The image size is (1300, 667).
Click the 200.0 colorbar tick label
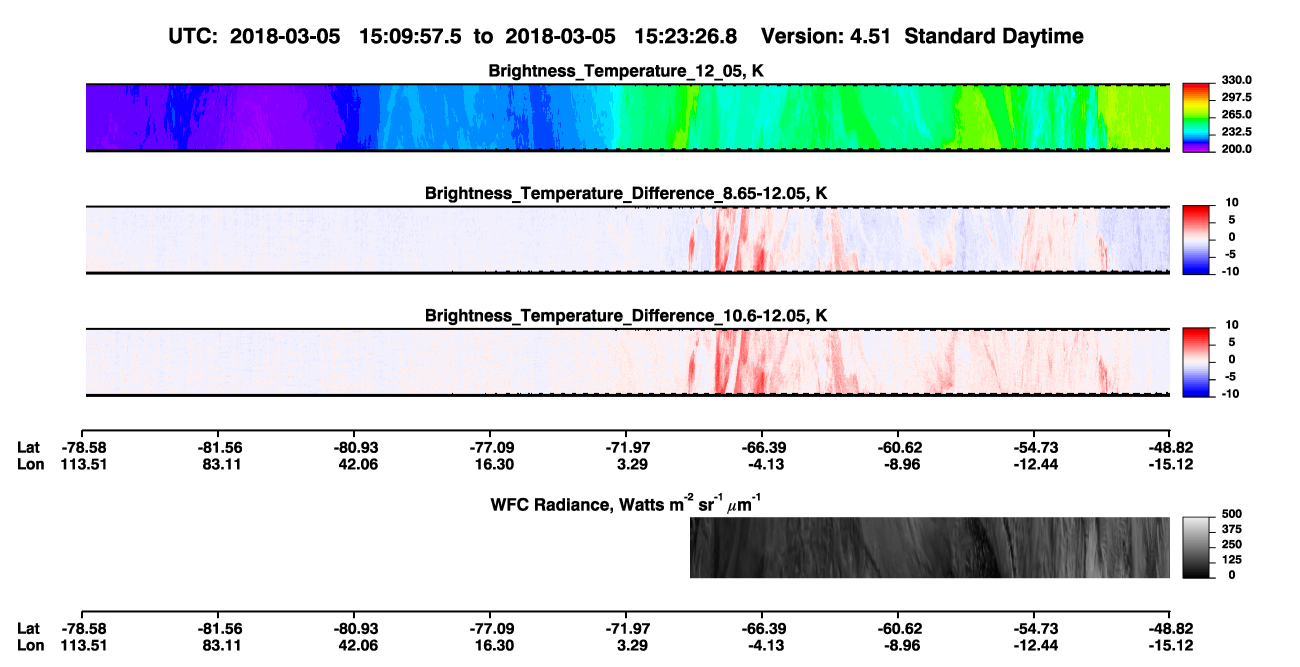(x=1237, y=148)
